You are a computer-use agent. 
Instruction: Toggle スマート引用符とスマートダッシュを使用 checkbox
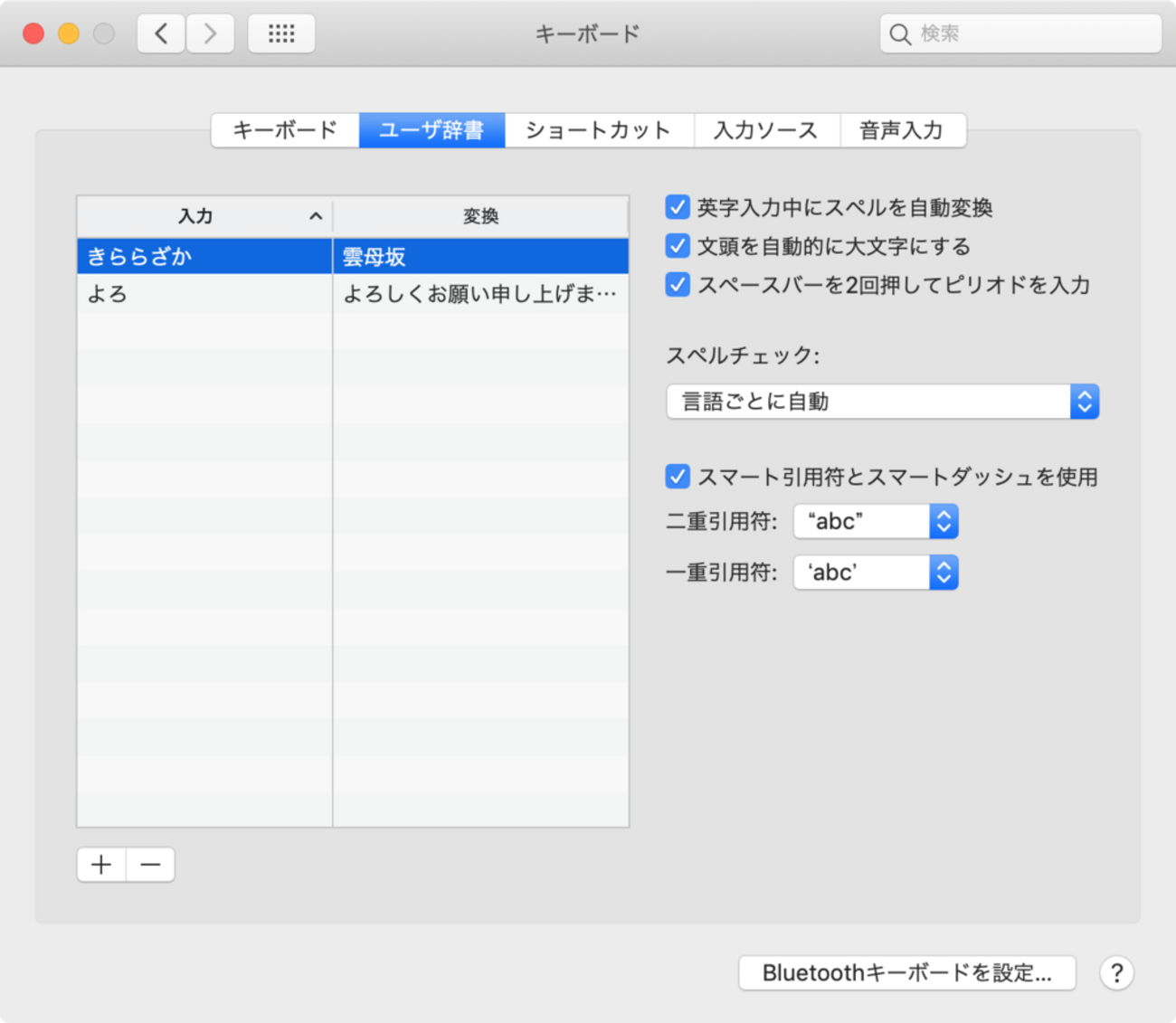point(678,477)
